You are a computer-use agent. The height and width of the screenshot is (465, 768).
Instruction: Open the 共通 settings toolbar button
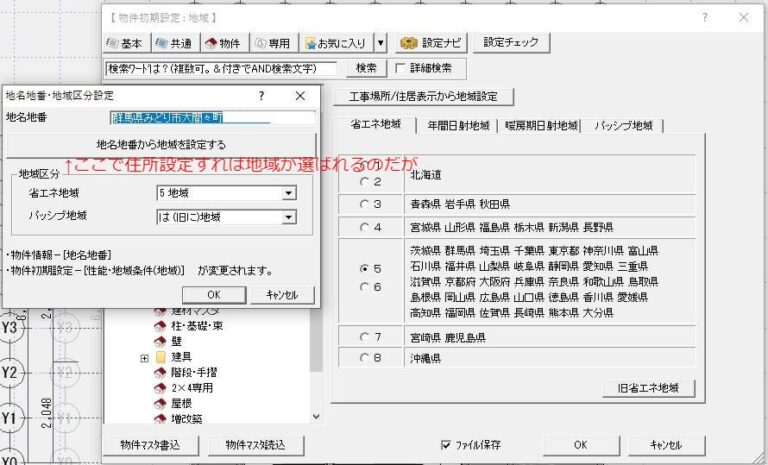[176, 43]
